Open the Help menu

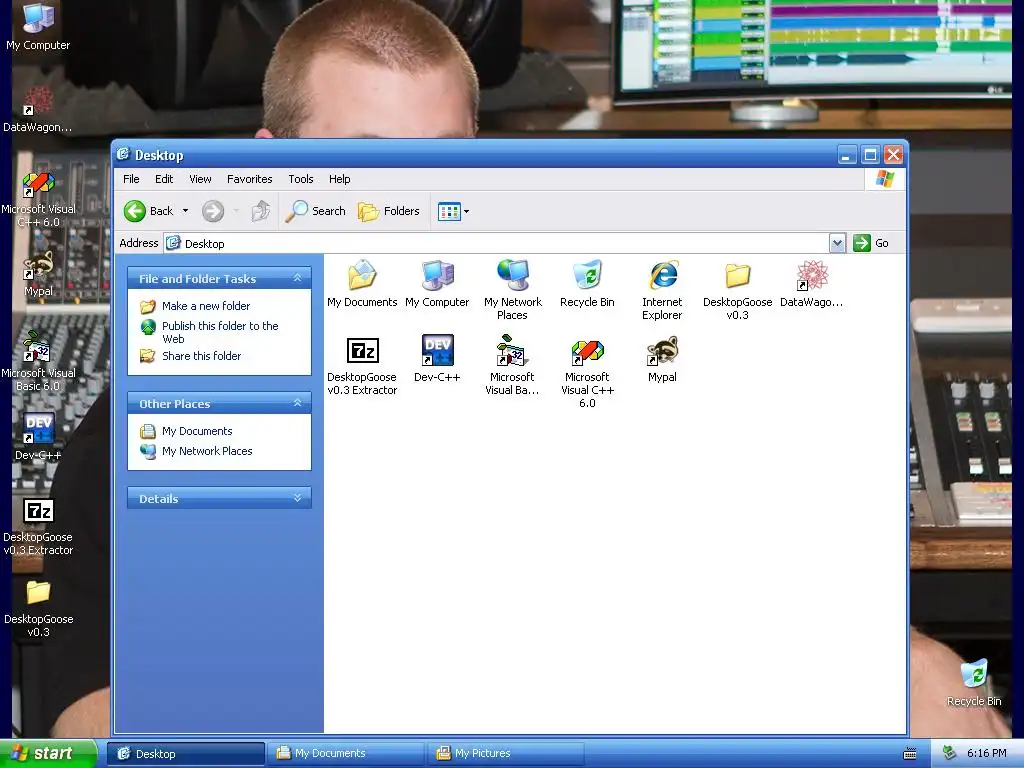point(340,179)
